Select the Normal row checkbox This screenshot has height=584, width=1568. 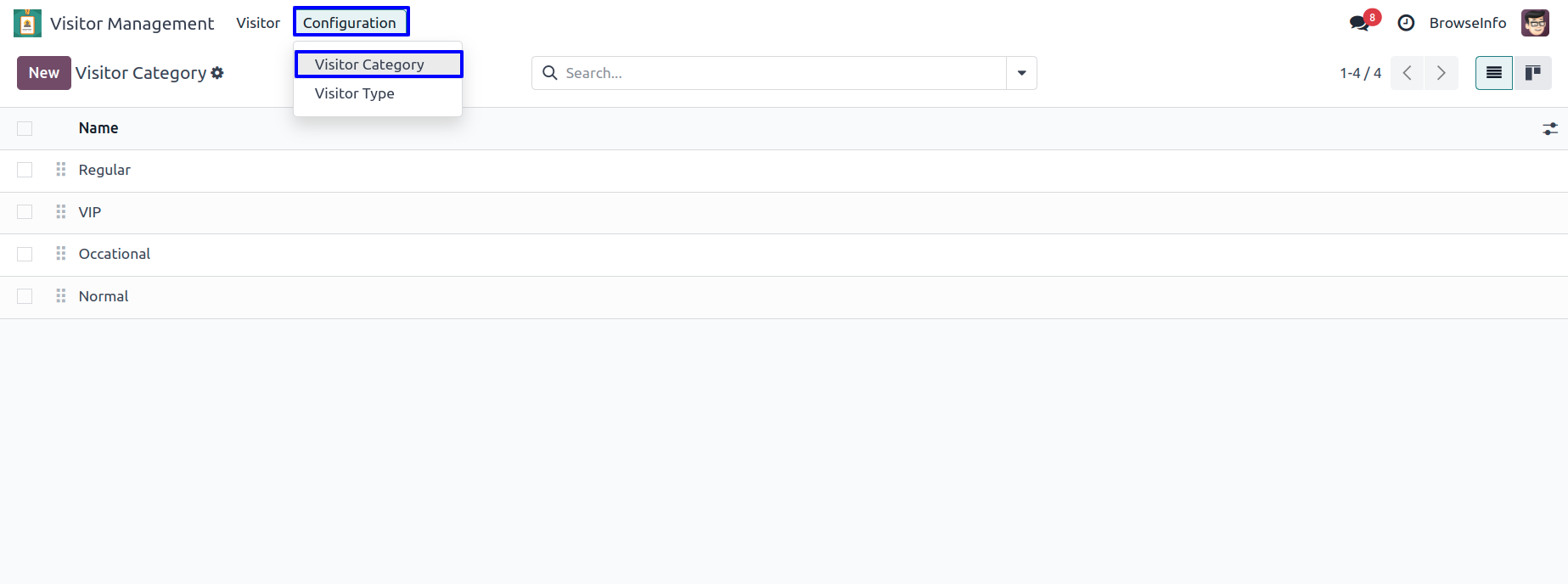click(25, 296)
